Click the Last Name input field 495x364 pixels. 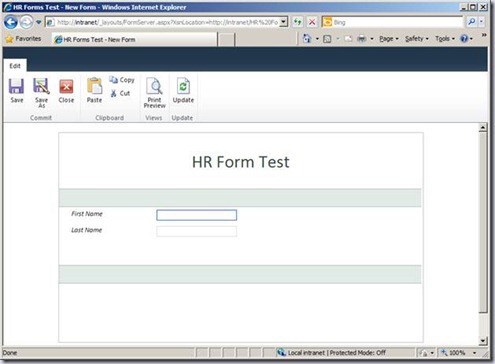point(197,231)
